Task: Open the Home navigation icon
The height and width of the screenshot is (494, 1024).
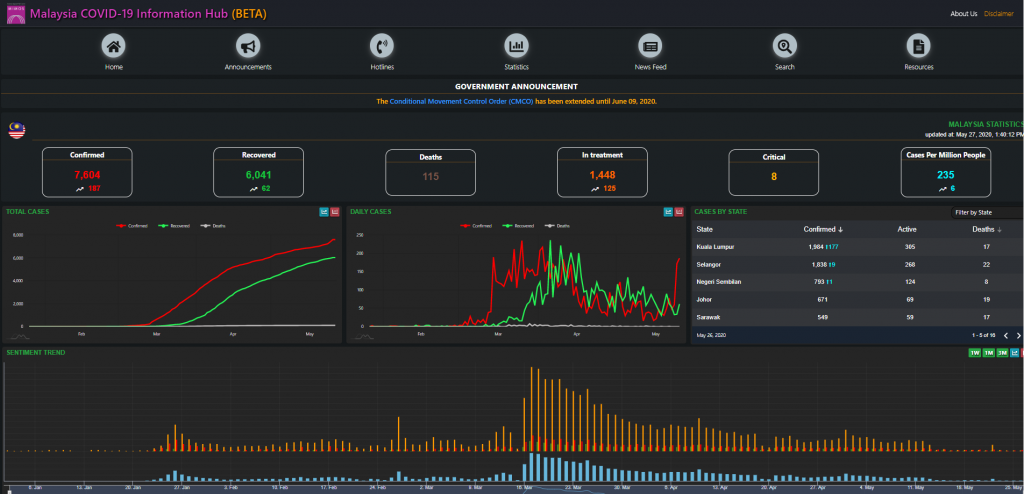Action: click(x=114, y=46)
